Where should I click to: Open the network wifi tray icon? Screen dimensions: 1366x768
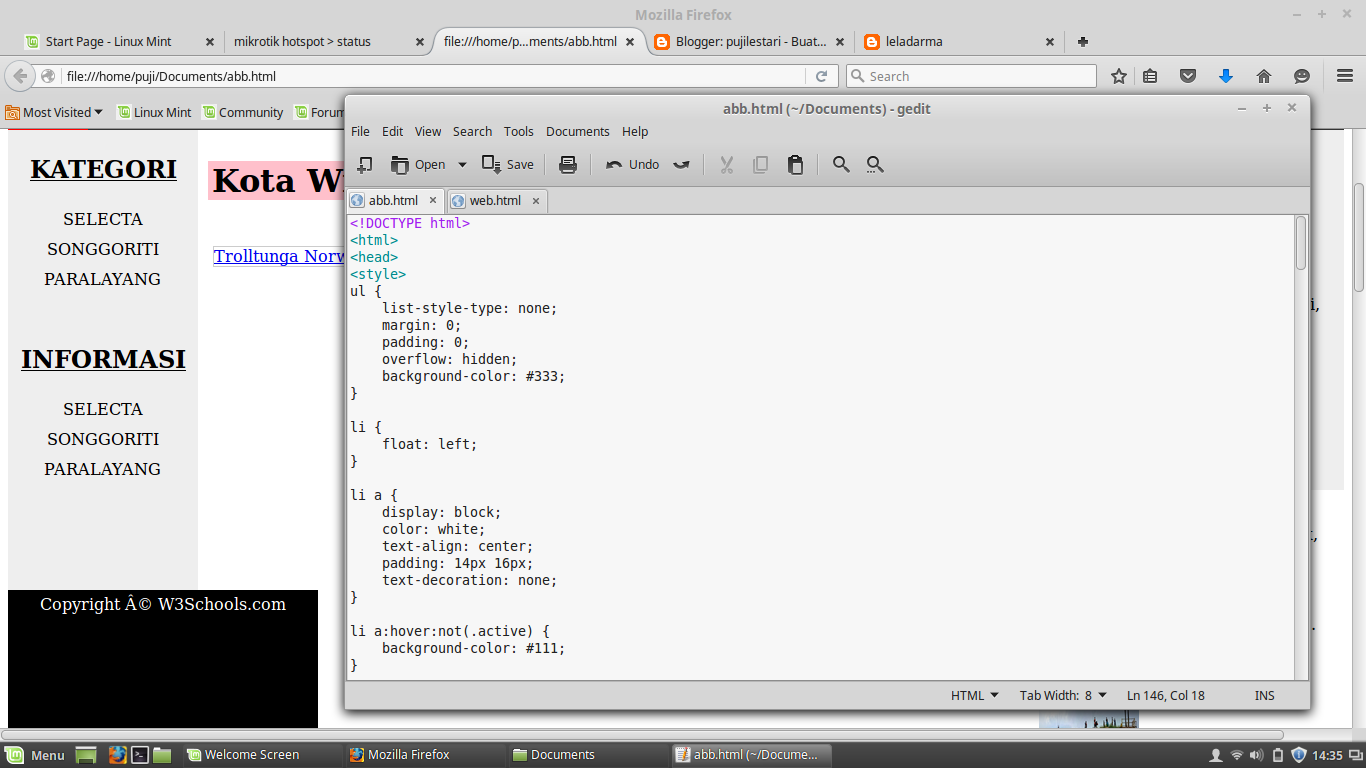[1236, 755]
